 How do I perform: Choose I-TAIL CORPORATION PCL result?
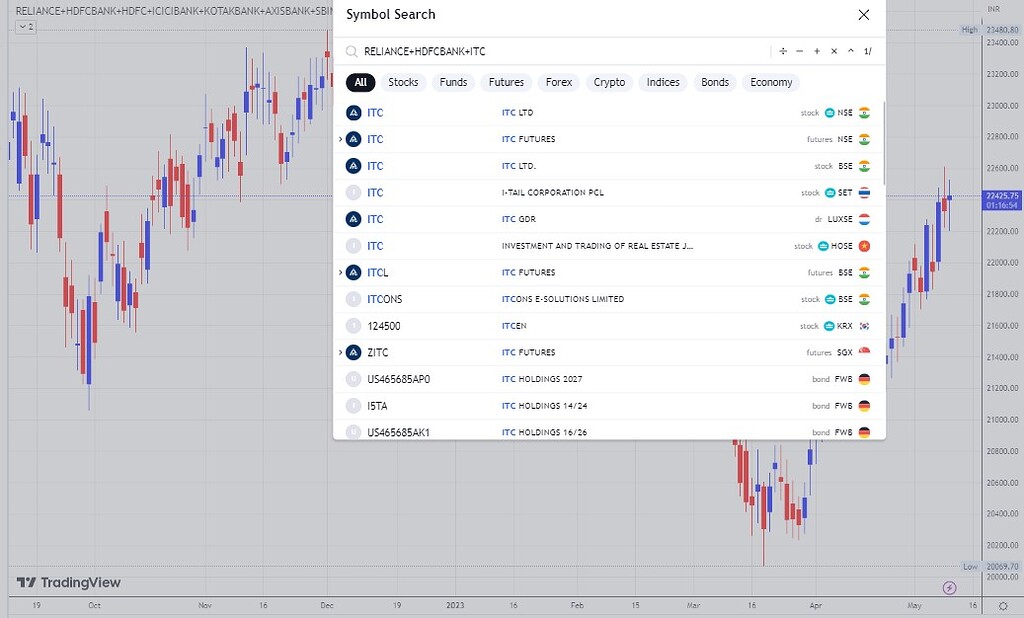608,193
